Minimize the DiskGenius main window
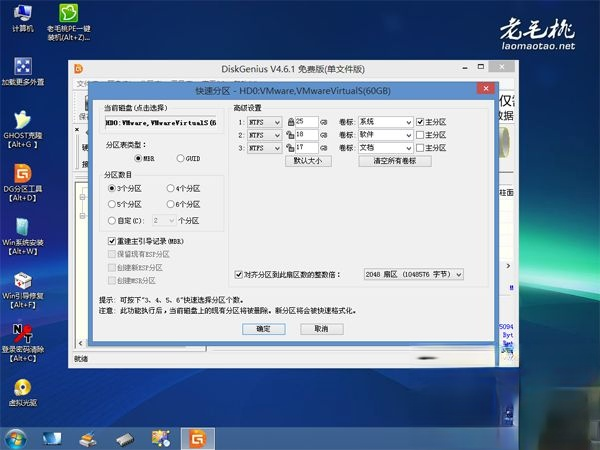The height and width of the screenshot is (450, 600). (x=465, y=68)
